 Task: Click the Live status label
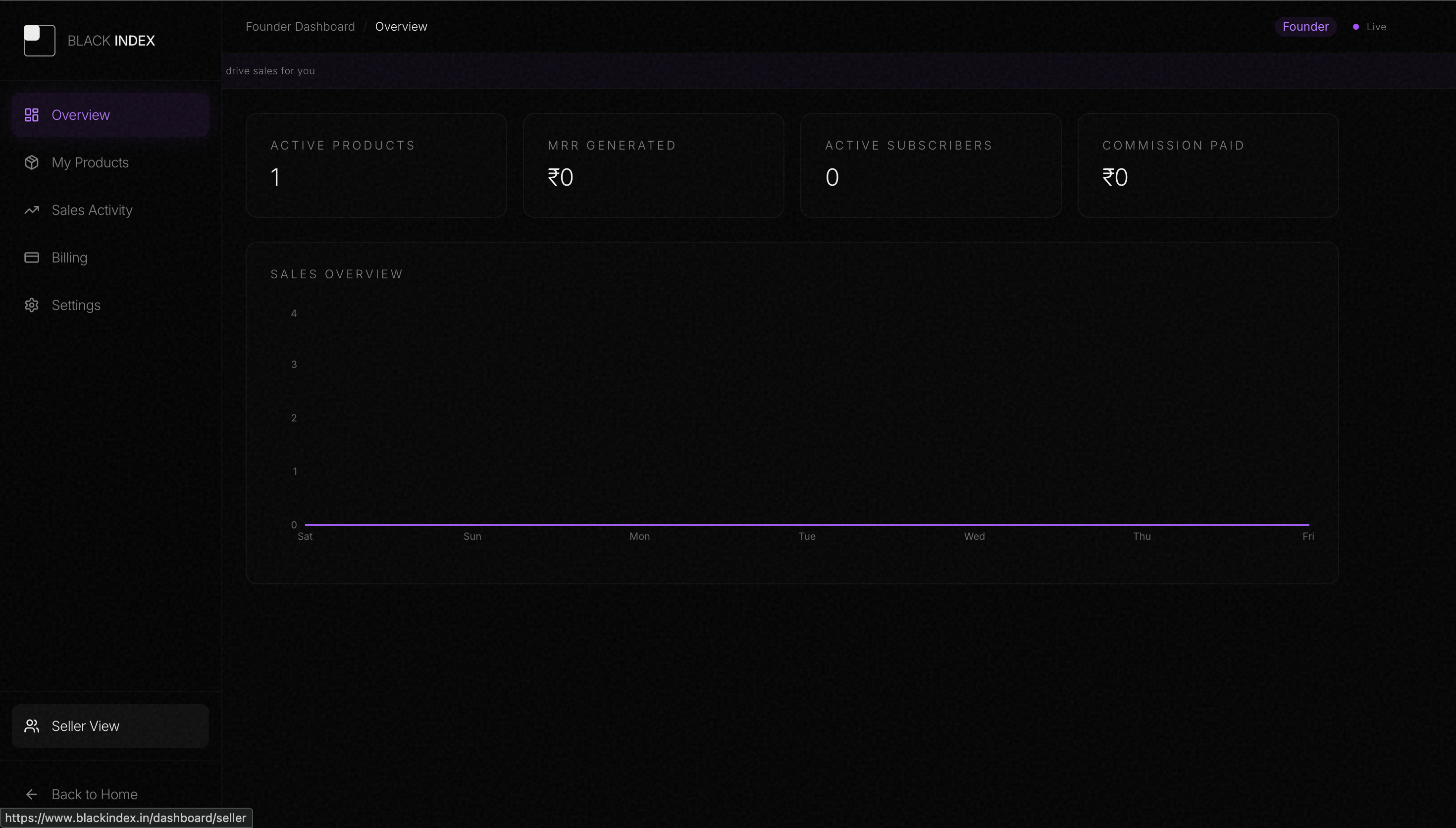[x=1376, y=27]
